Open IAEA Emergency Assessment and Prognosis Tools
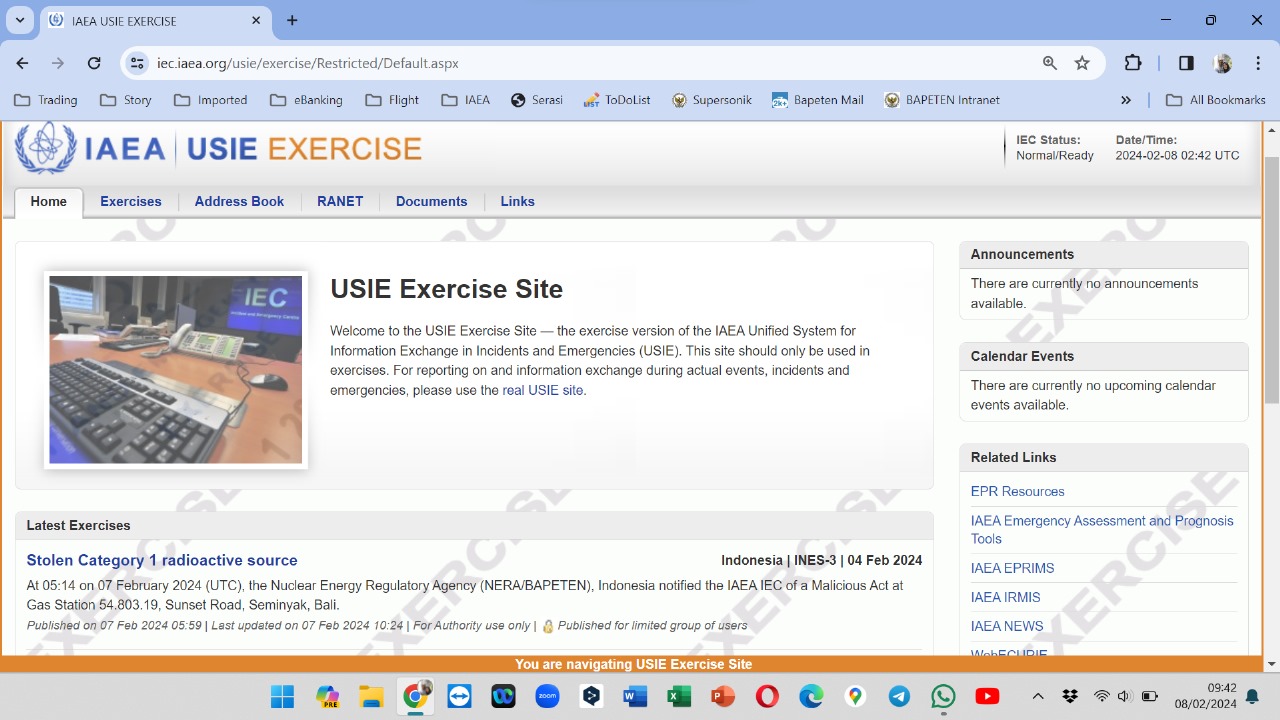 click(1102, 529)
